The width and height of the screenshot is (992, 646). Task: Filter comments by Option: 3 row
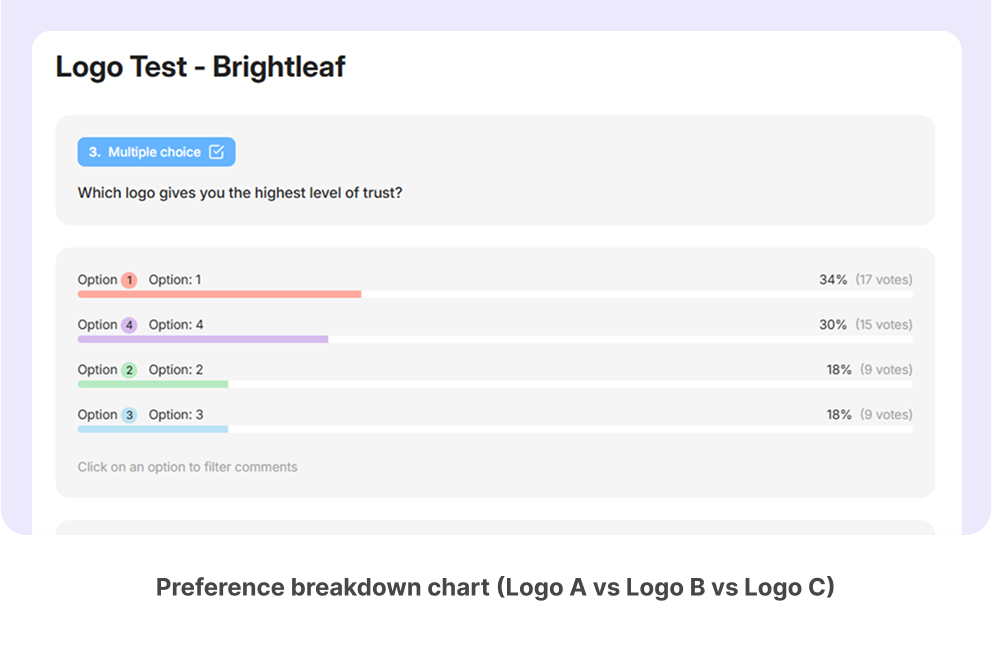pyautogui.click(x=495, y=419)
